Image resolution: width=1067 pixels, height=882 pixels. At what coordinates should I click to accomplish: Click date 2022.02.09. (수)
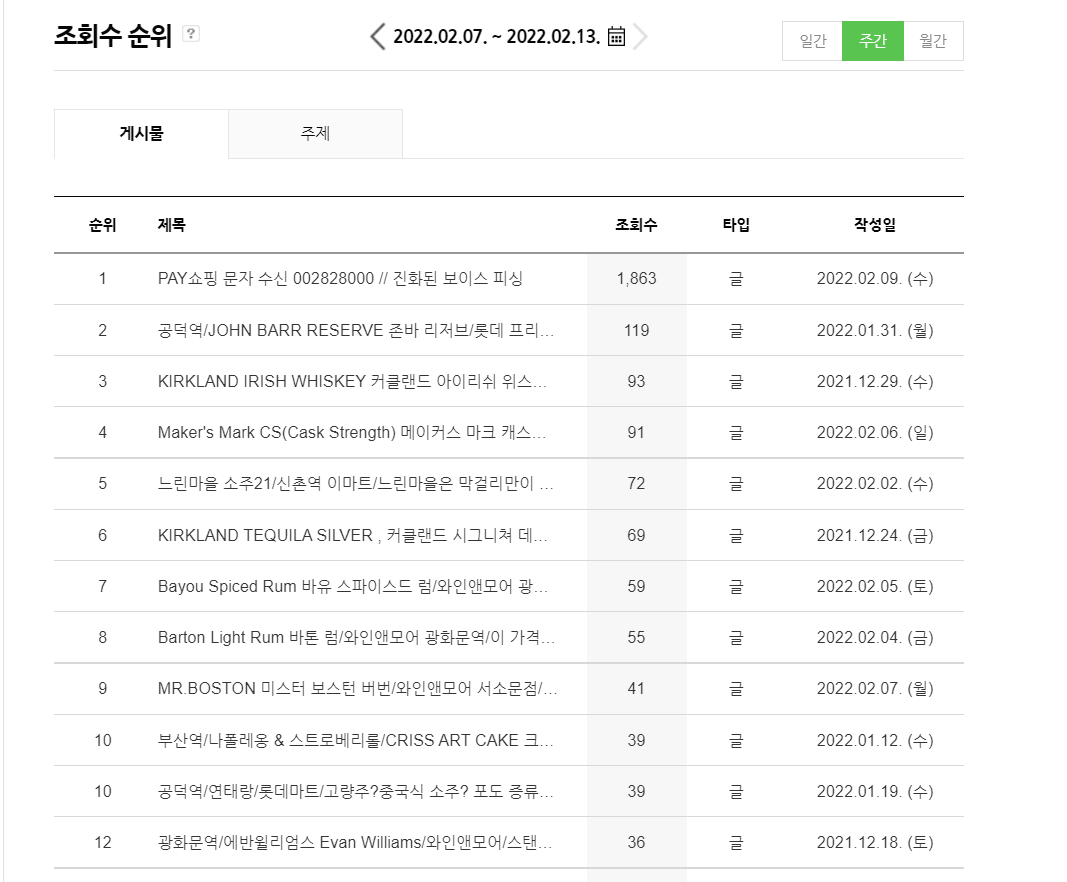pos(875,278)
